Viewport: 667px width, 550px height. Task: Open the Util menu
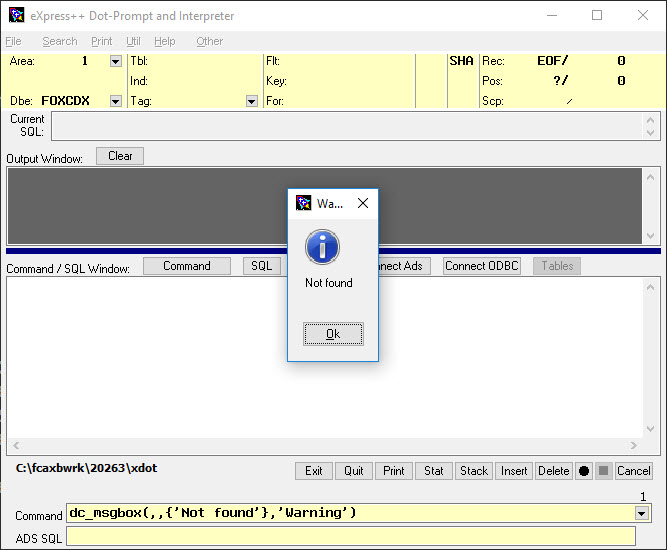pyautogui.click(x=133, y=41)
